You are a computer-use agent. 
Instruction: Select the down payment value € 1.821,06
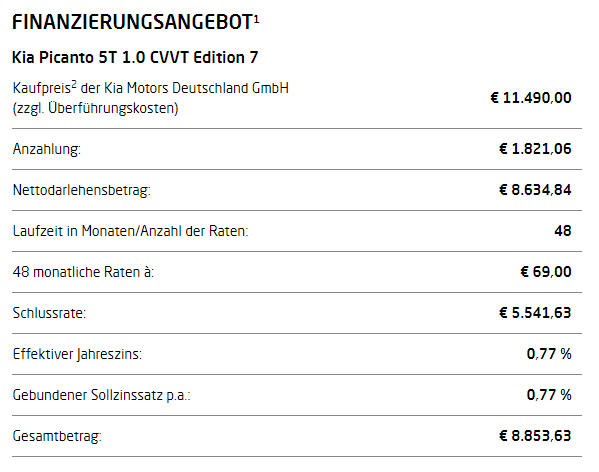pos(535,149)
